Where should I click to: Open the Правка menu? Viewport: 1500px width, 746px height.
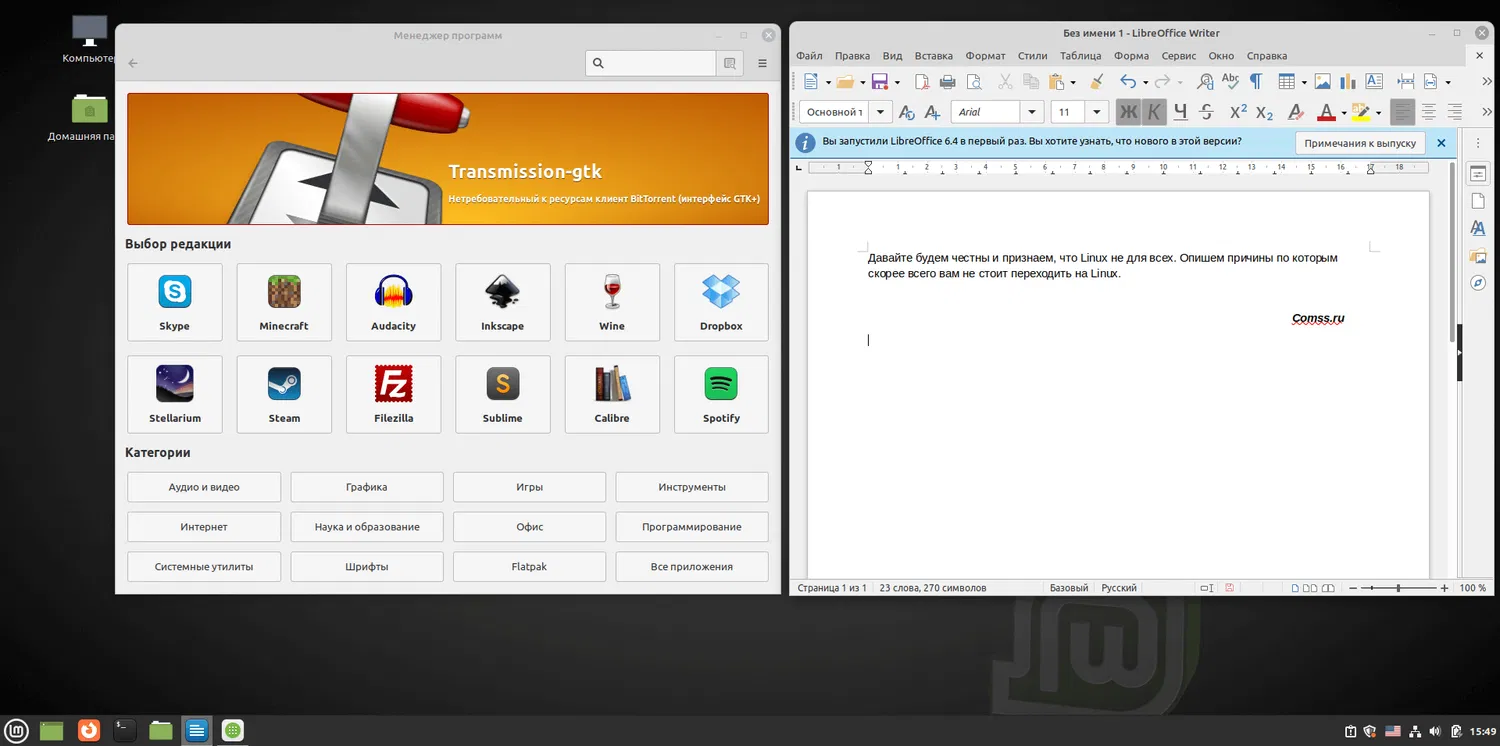(852, 56)
